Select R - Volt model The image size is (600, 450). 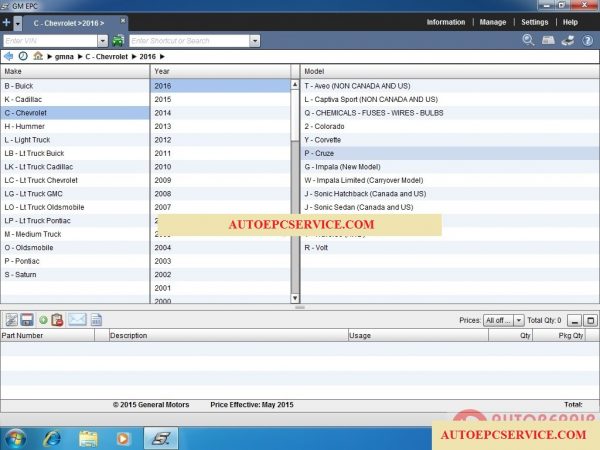coord(450,248)
